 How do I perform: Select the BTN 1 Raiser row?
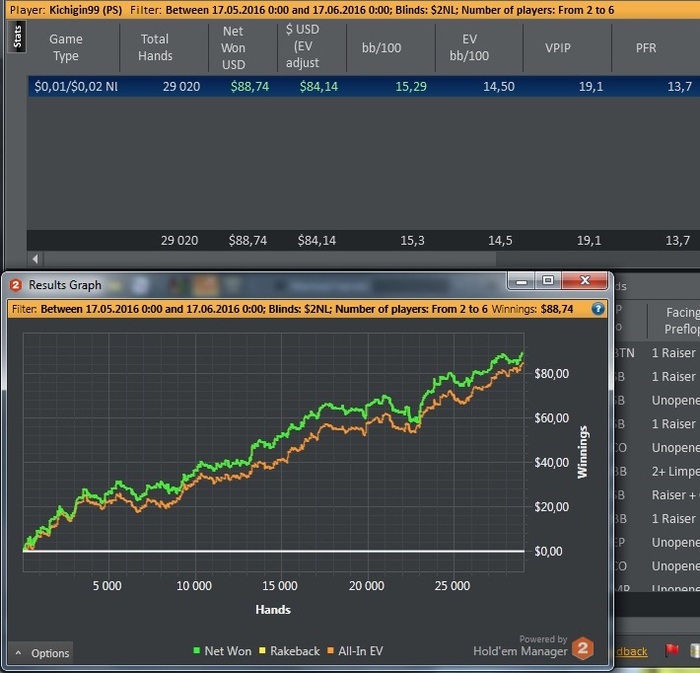[x=657, y=353]
